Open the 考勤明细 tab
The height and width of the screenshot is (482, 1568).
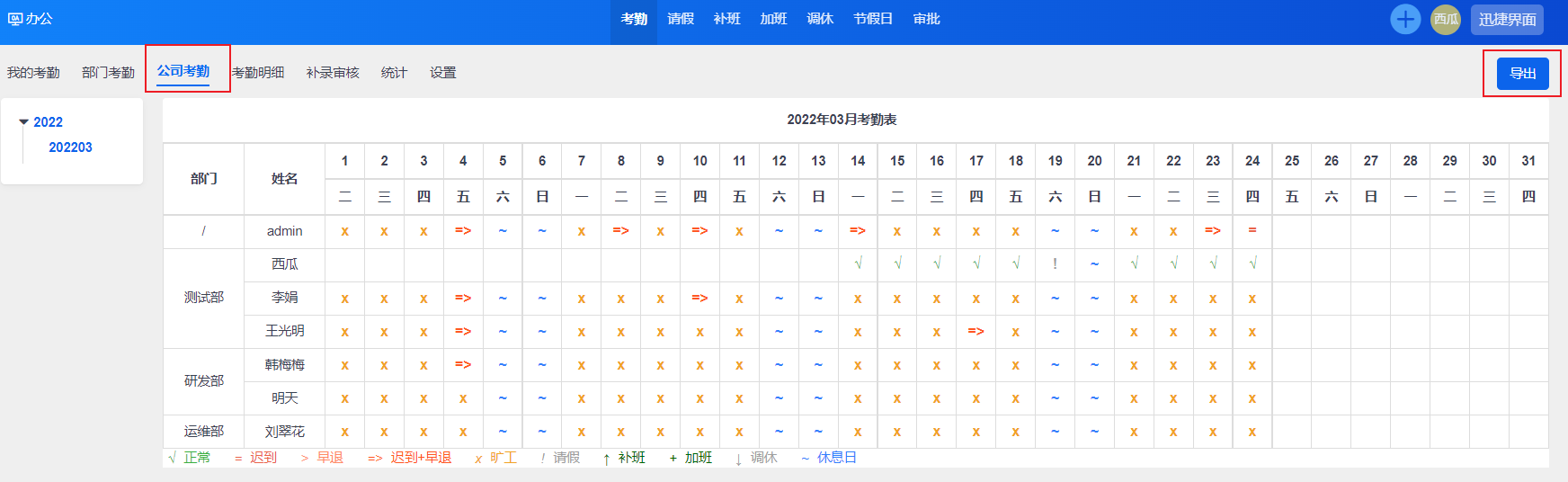tap(258, 73)
